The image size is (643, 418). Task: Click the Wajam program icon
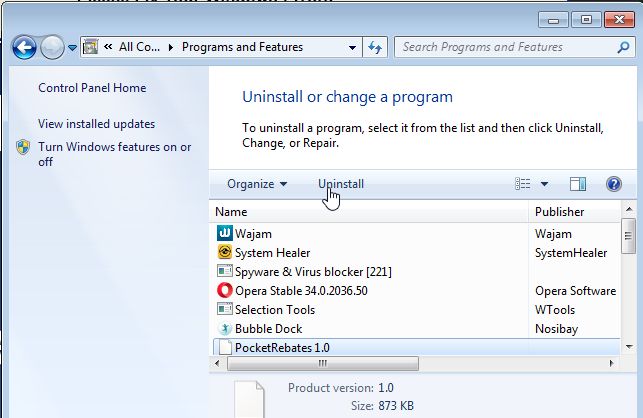pos(224,234)
